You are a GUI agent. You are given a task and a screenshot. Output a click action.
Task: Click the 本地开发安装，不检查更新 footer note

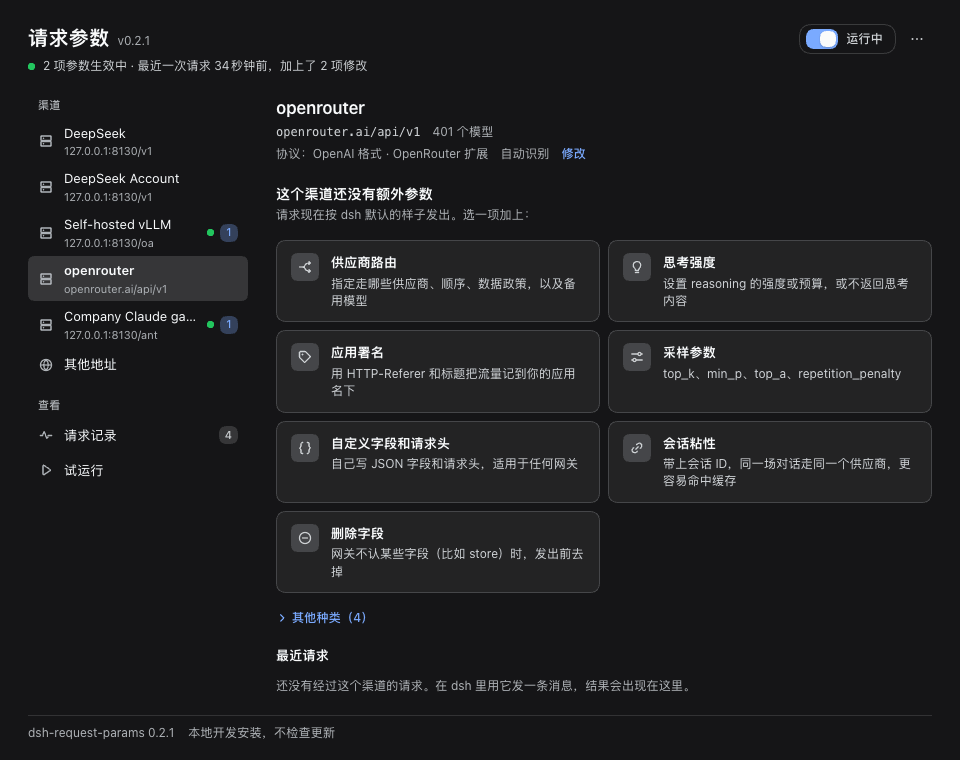261,732
